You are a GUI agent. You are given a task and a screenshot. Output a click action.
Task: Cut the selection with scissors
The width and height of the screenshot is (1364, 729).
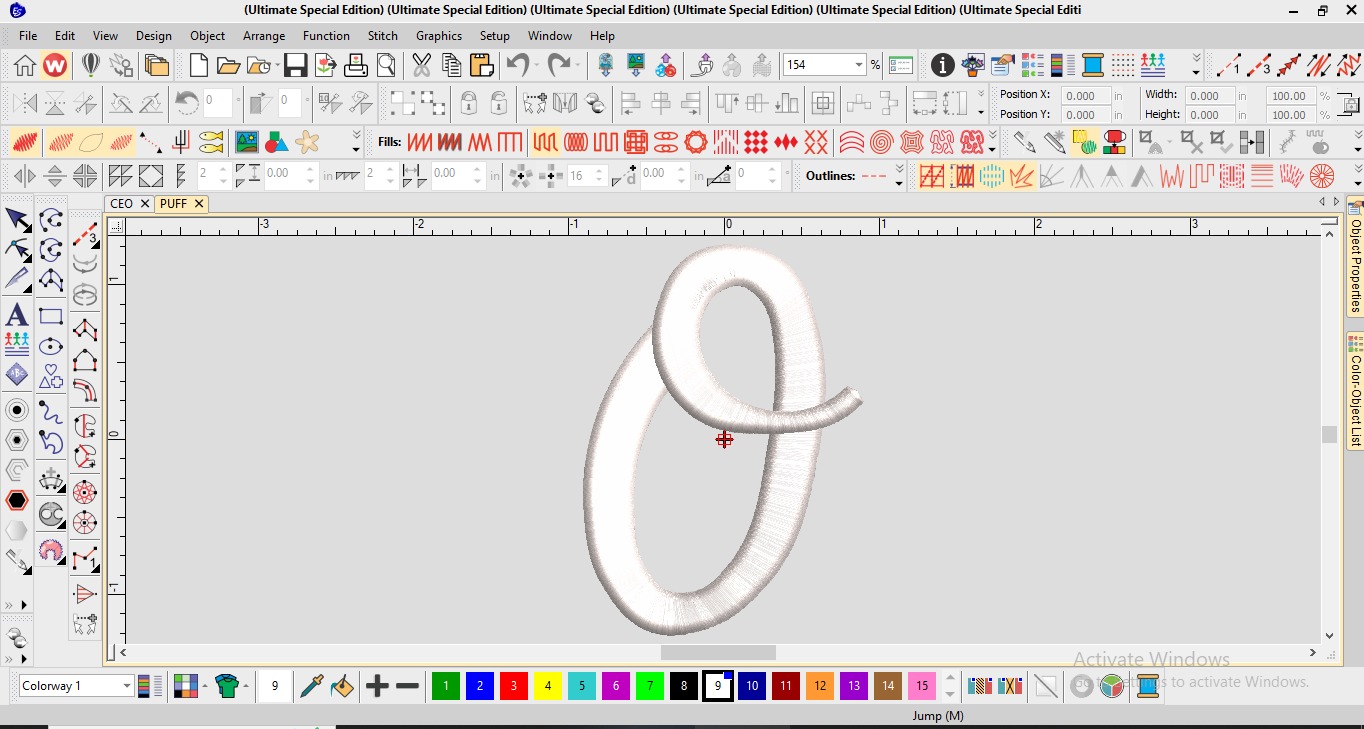pyautogui.click(x=421, y=66)
